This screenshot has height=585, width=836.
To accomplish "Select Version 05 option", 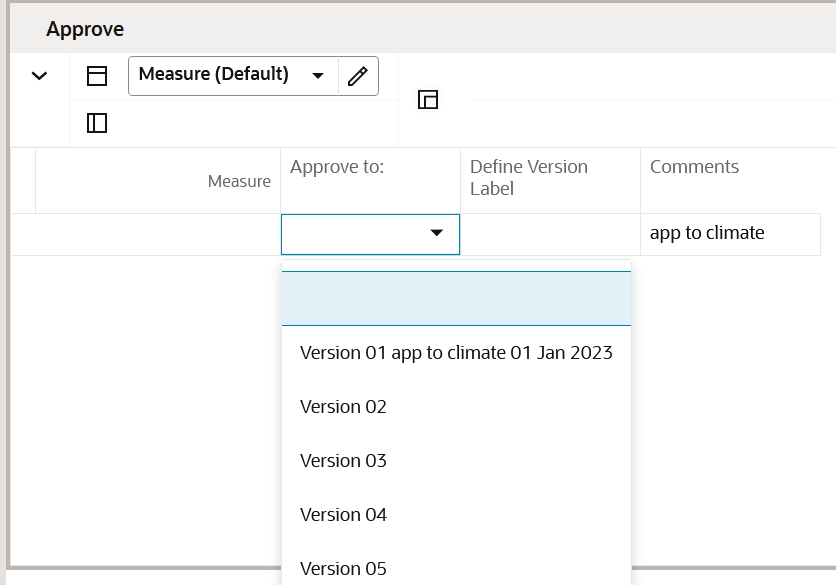I will tap(343, 568).
